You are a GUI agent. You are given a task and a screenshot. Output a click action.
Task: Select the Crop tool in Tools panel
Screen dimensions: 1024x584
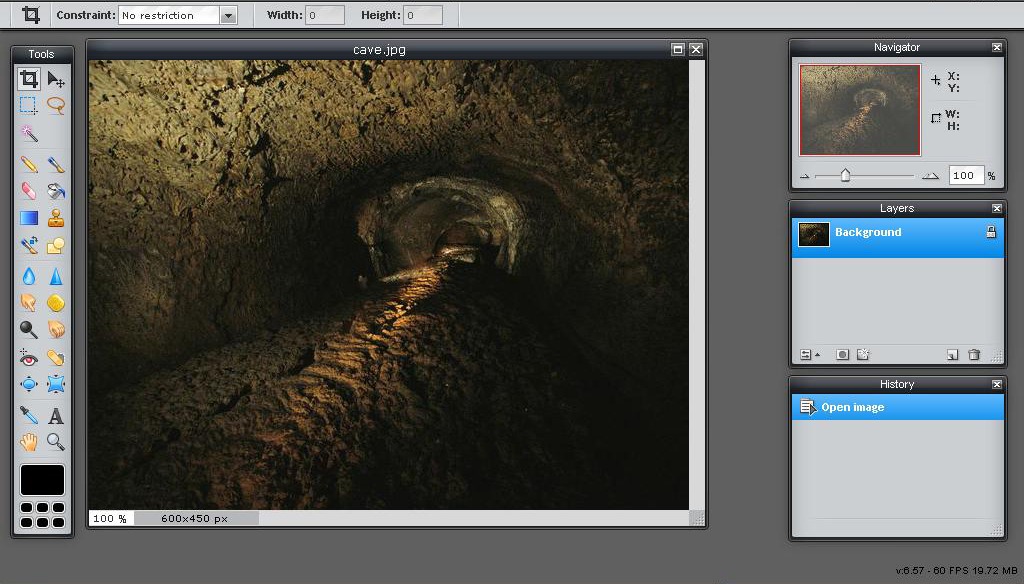(29, 79)
